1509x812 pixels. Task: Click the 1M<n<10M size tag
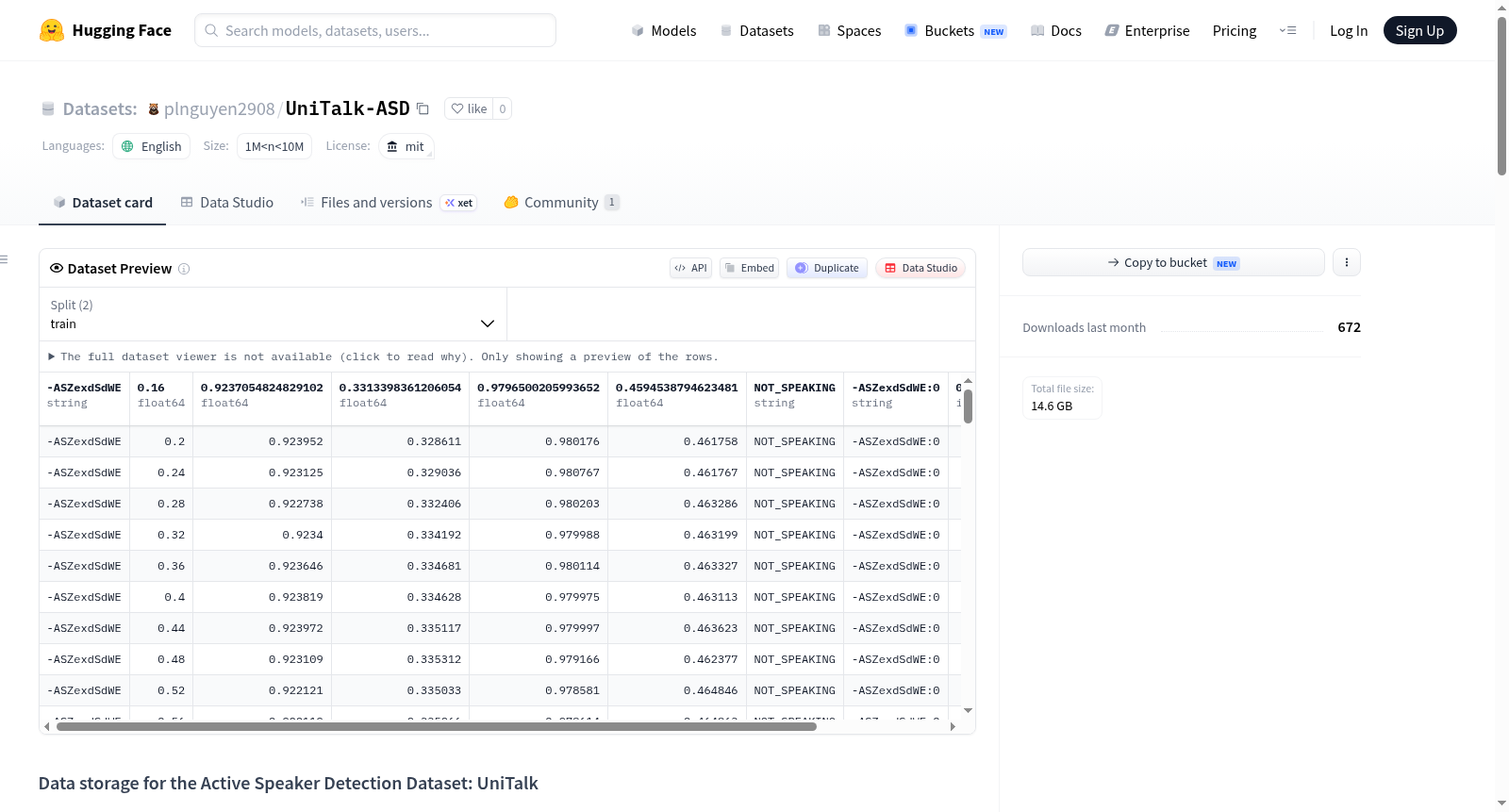point(274,146)
